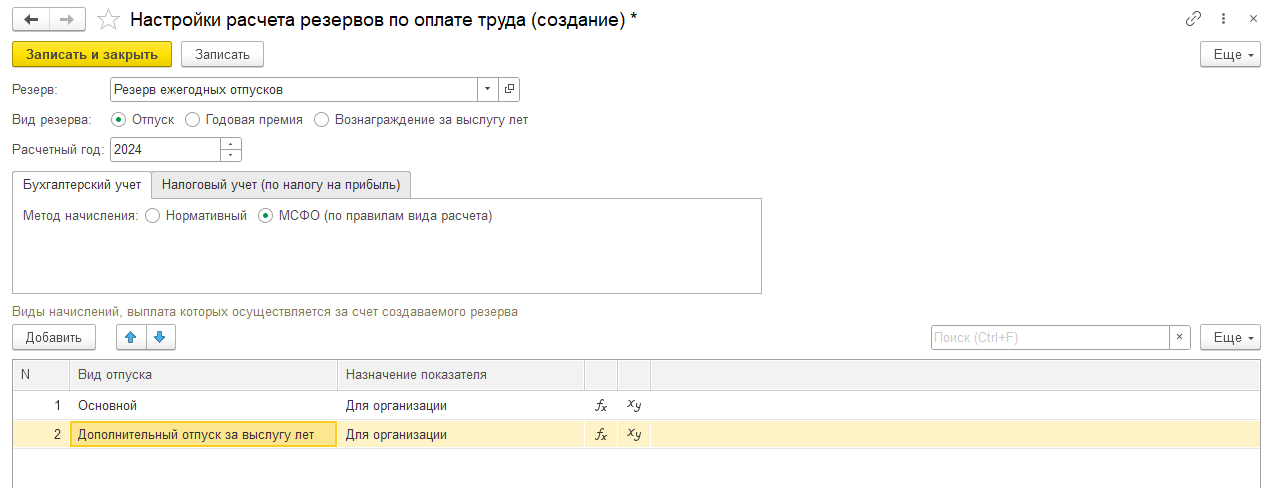Increase Расчетный год with the up stepper
This screenshot has height=488, width=1280.
[231, 143]
